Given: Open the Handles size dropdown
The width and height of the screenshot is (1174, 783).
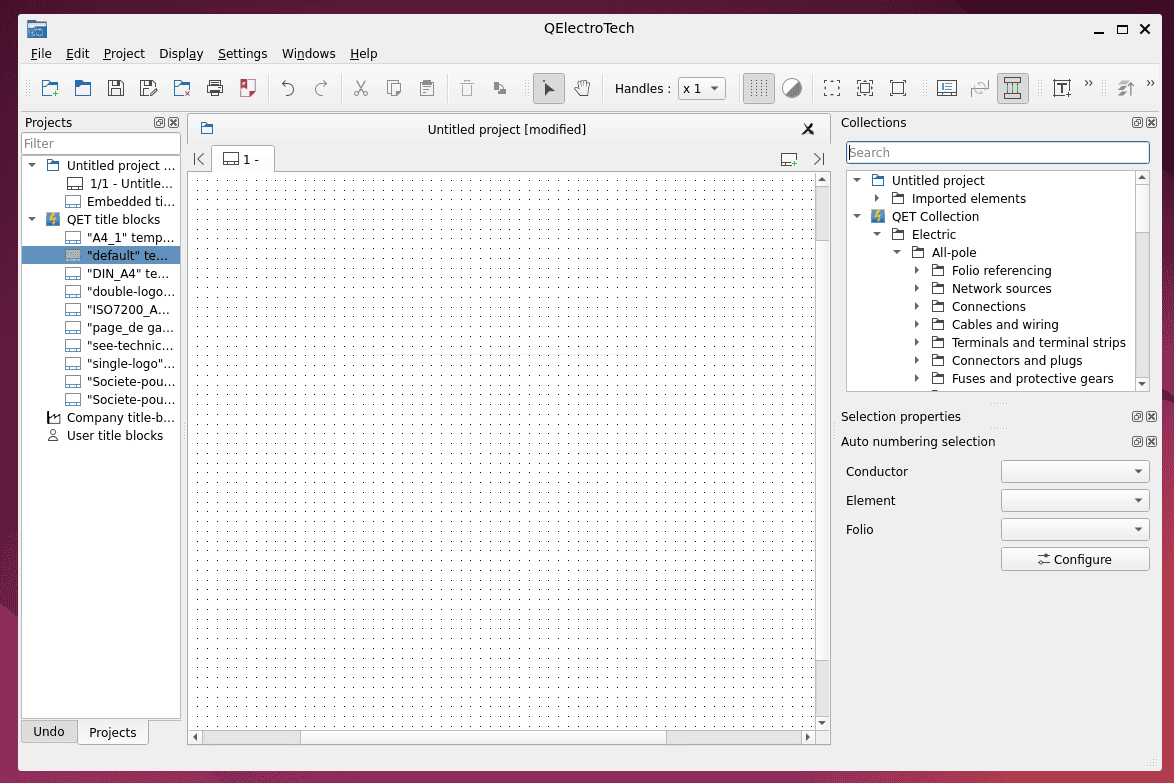Looking at the screenshot, I should point(701,88).
